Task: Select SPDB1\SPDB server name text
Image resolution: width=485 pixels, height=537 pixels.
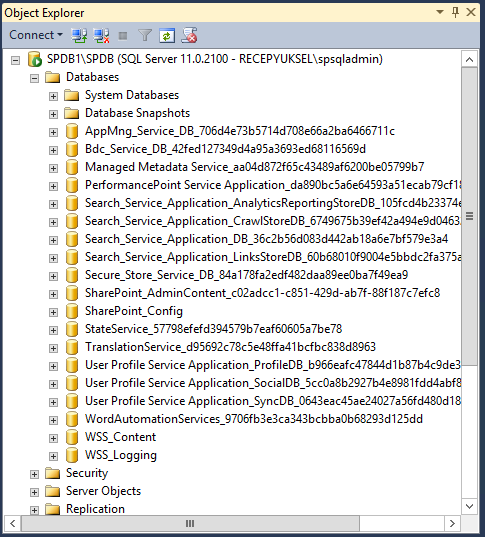Action: tap(214, 59)
